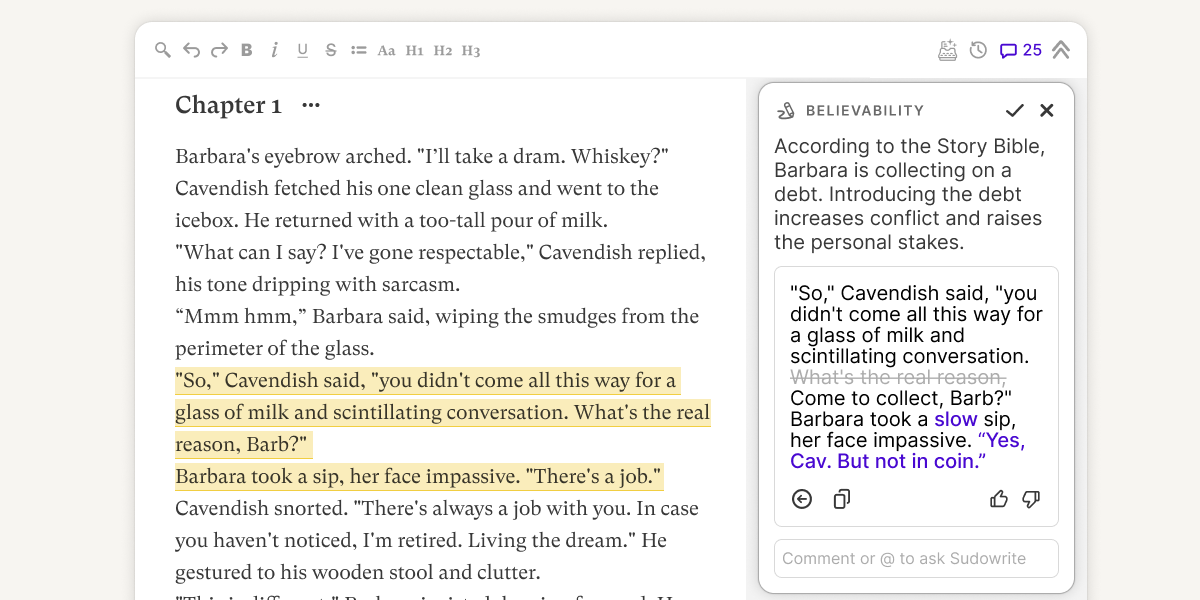Click the purple word "slow"

pyautogui.click(x=956, y=419)
